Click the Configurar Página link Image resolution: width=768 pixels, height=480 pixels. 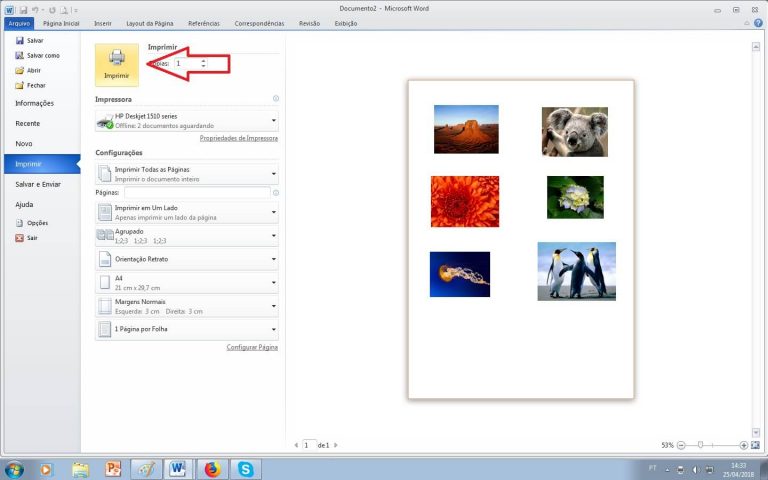pos(252,347)
